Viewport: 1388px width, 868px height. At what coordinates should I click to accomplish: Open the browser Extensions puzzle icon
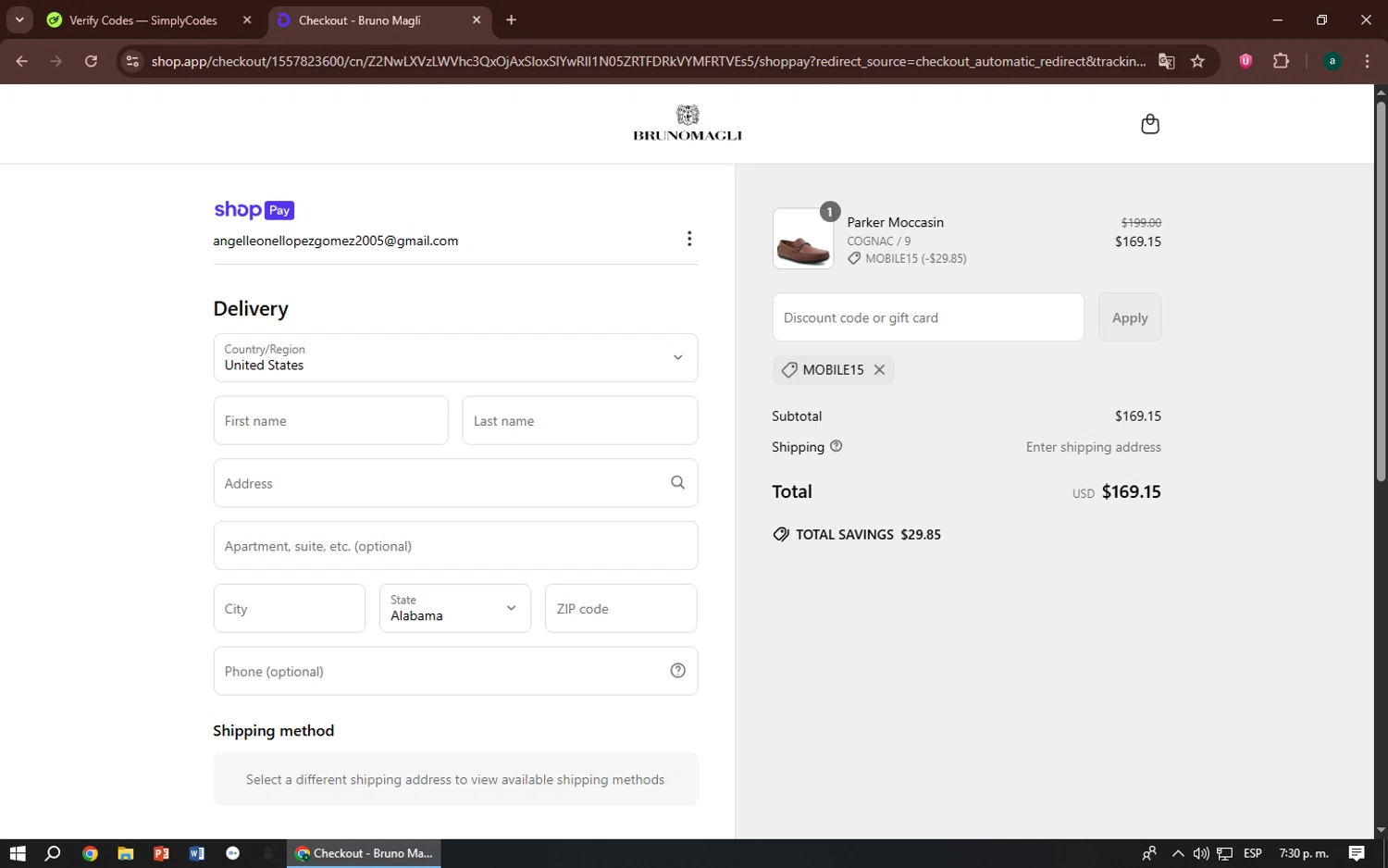(x=1281, y=61)
